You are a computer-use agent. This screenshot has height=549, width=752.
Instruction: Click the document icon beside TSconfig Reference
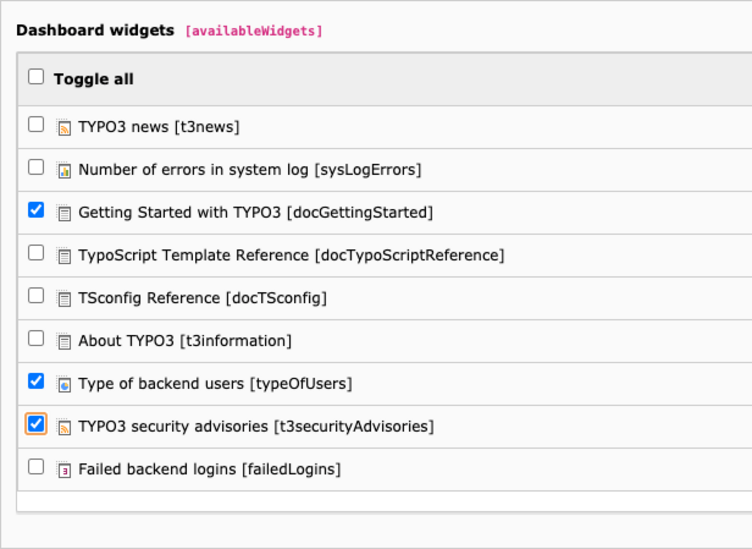[x=64, y=299]
